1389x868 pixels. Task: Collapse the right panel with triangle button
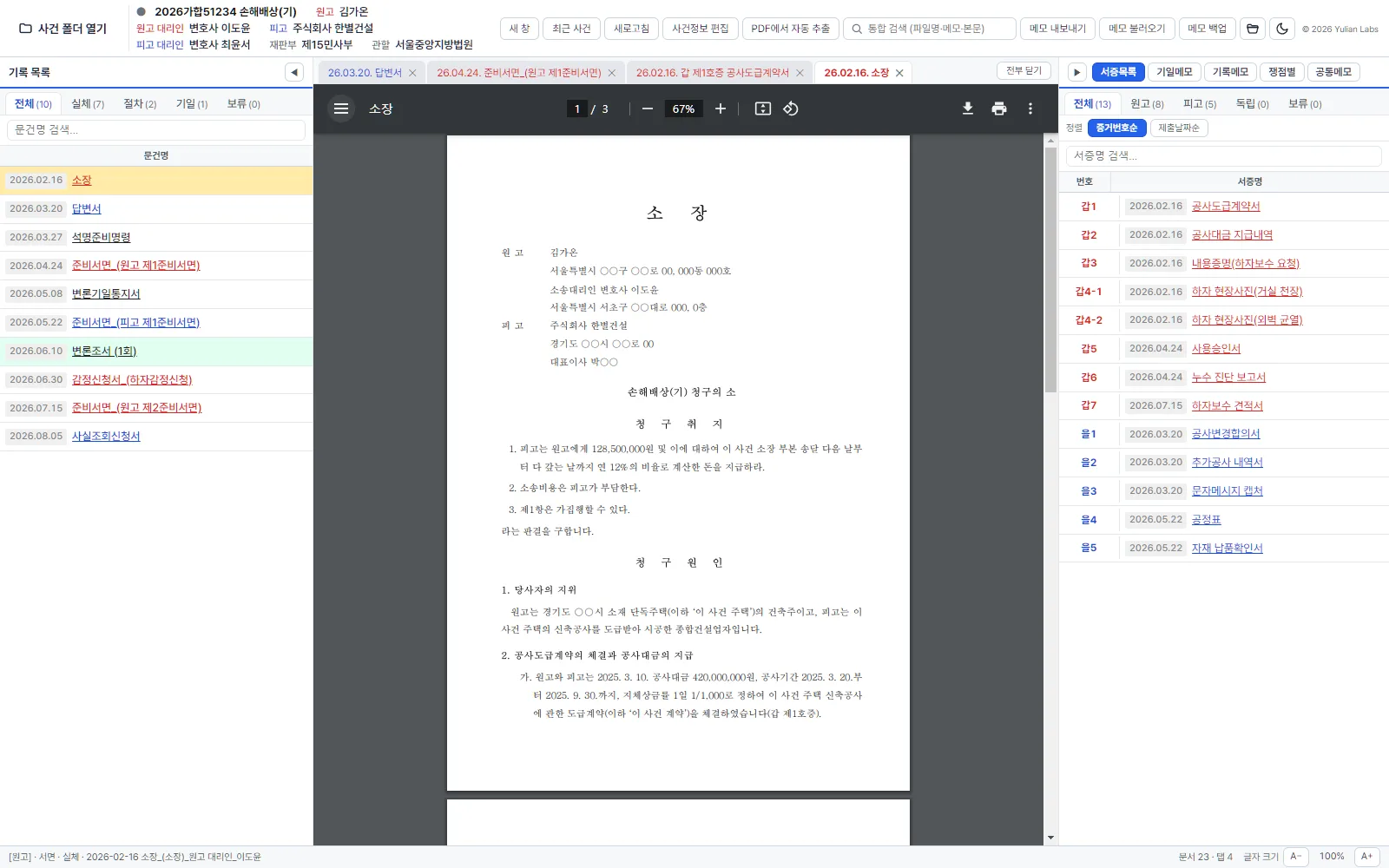tap(1076, 72)
